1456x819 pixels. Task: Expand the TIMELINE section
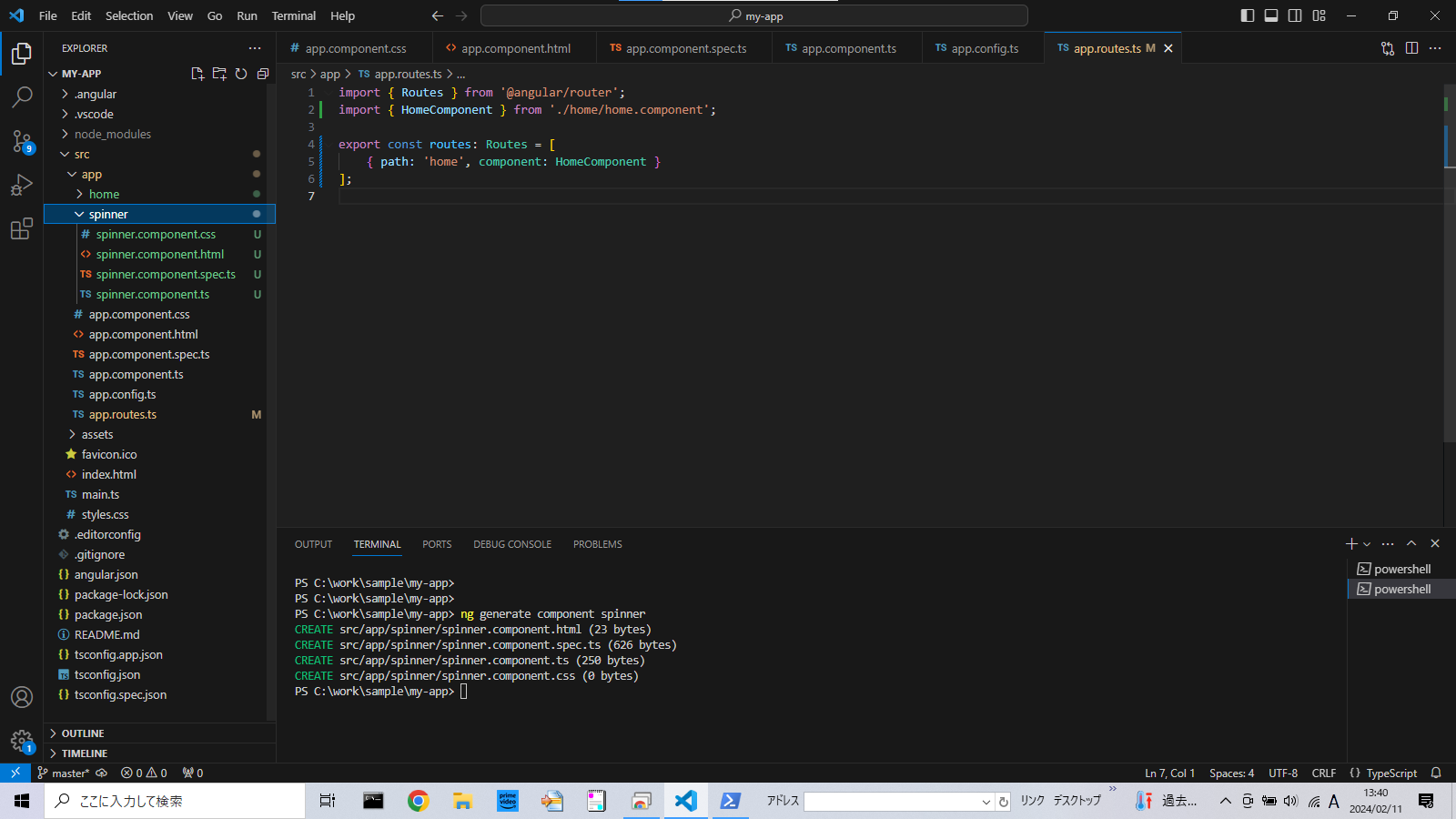tap(159, 753)
